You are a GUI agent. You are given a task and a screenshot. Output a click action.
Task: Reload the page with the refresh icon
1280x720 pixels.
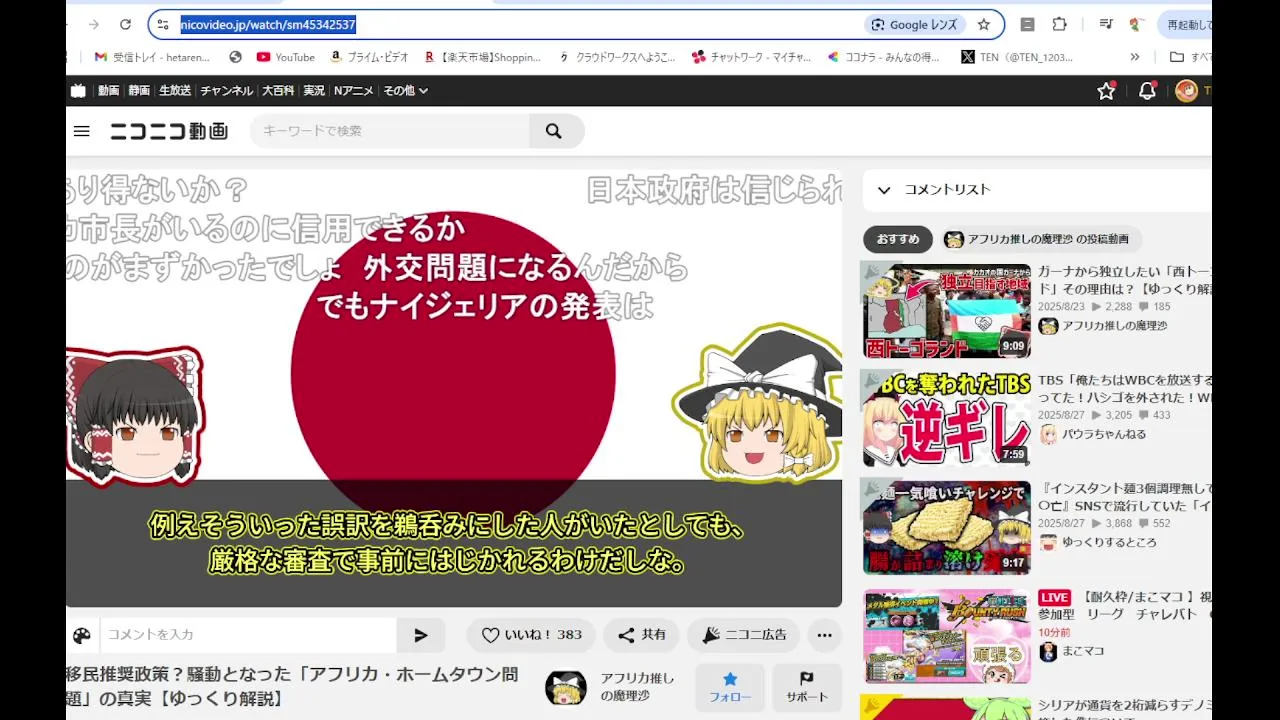point(125,24)
